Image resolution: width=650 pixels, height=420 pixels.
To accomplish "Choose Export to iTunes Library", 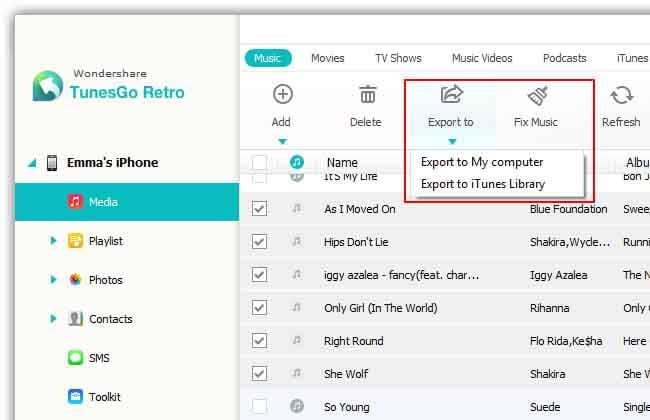I will pos(483,184).
